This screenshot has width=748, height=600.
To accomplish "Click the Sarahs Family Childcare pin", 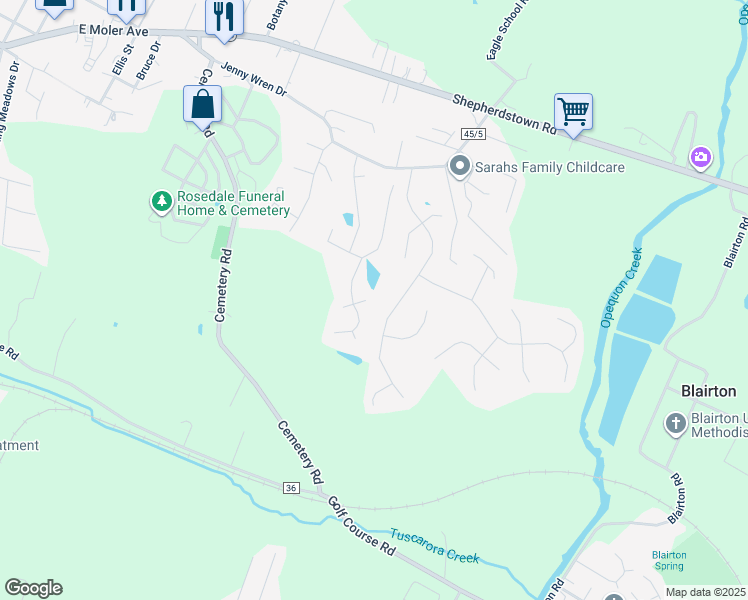I will (x=459, y=167).
